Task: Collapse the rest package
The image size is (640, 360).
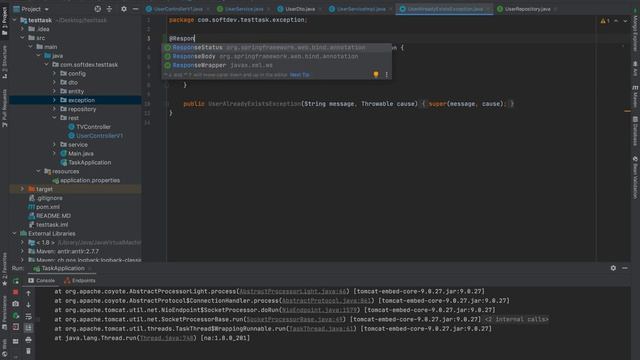Action: [x=54, y=118]
